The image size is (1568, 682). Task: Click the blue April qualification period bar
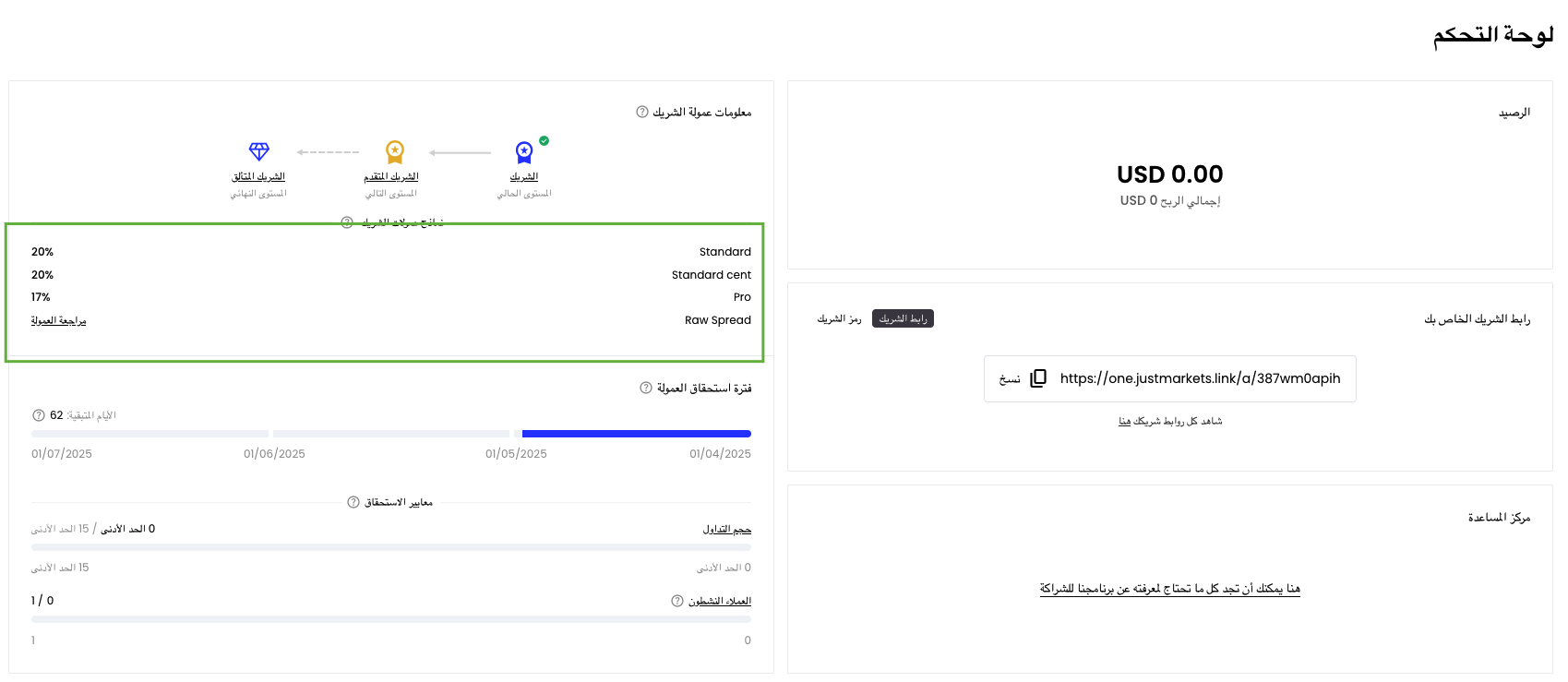pos(636,434)
